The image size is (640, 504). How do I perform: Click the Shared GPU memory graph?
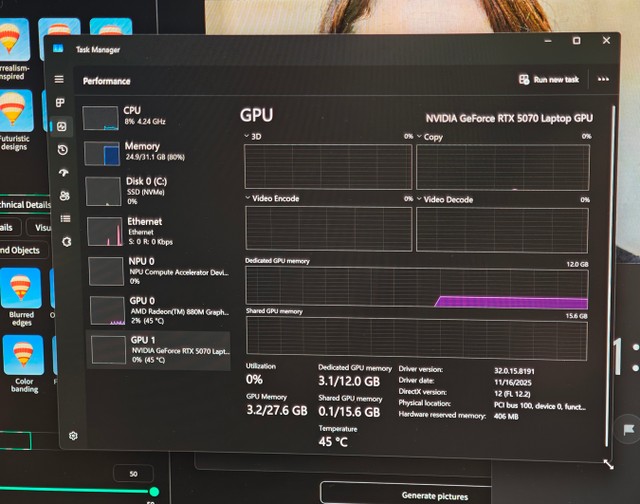(417, 338)
